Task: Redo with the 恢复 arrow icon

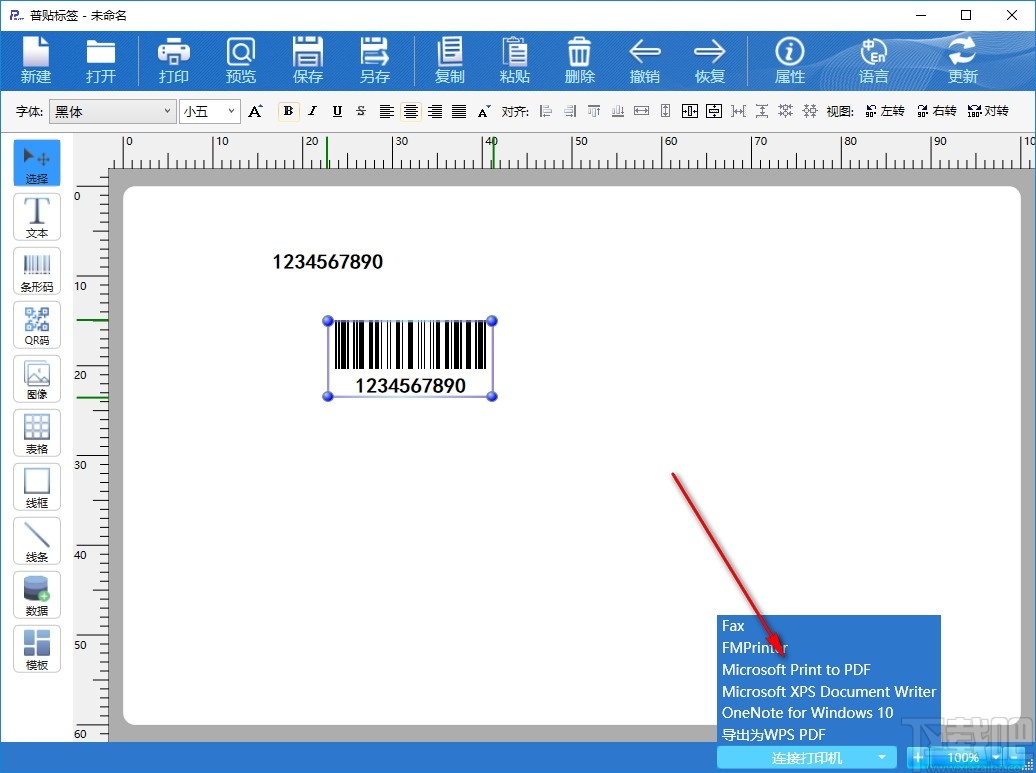Action: pyautogui.click(x=710, y=60)
